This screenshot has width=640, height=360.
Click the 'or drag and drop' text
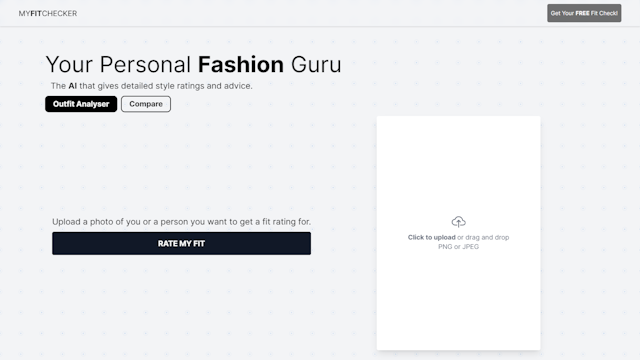coord(483,237)
